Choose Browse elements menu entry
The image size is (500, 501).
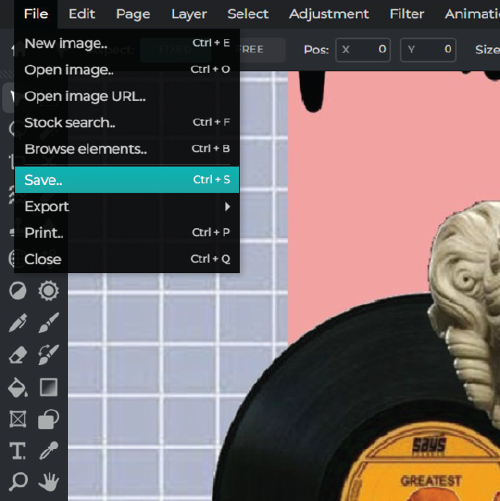tap(127, 149)
